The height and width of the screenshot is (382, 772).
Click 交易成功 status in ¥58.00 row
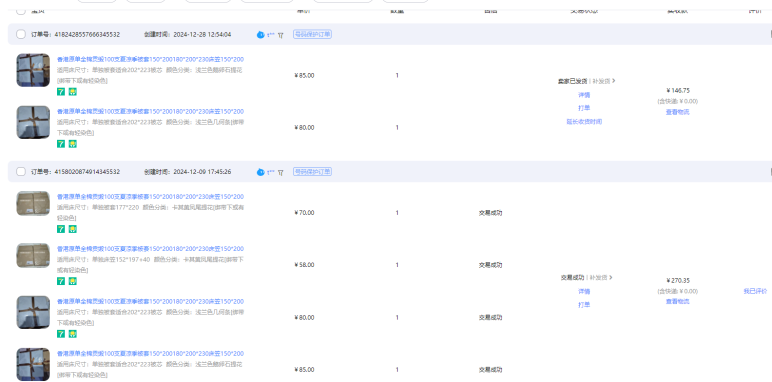491,265
